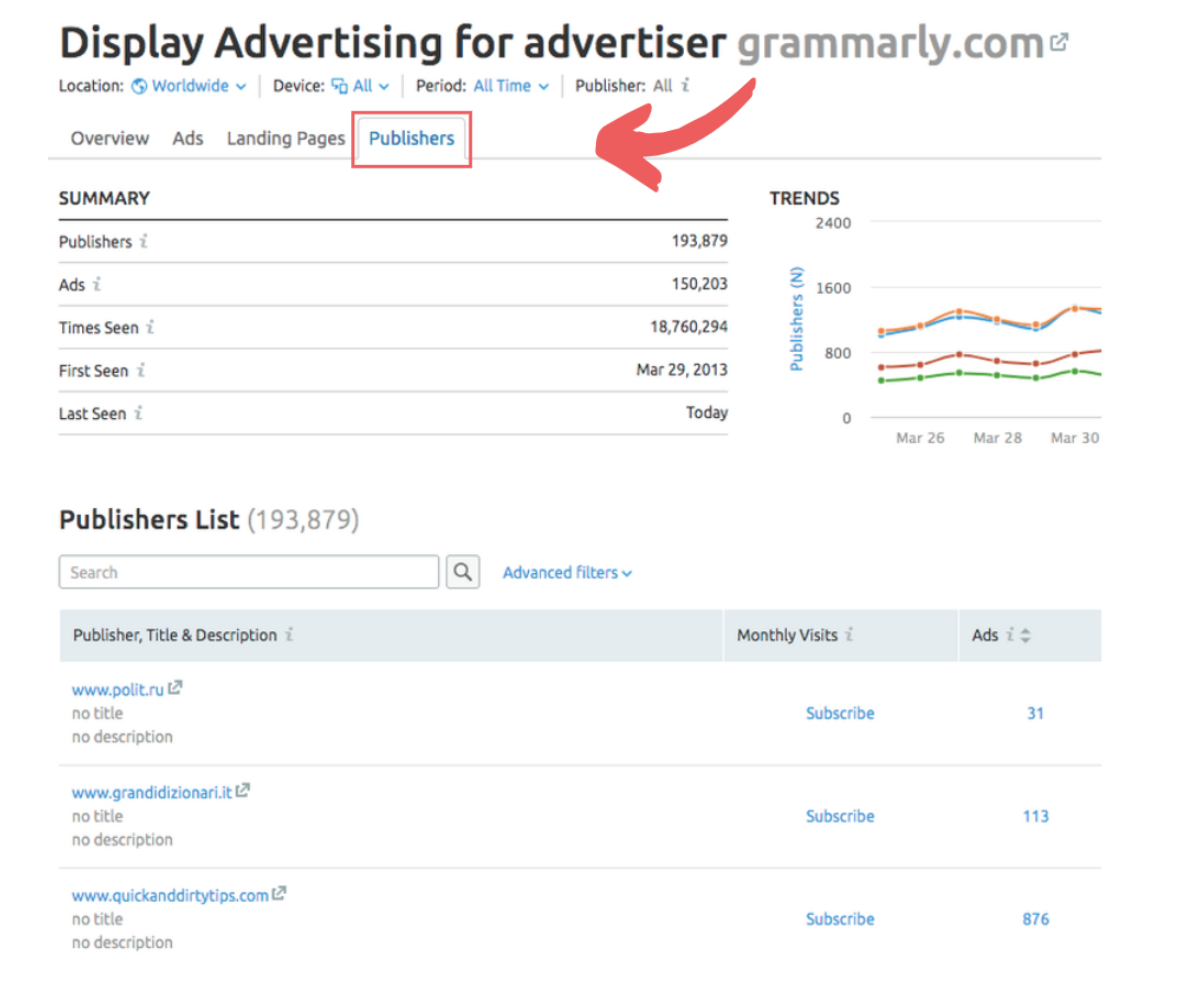Click the magnifier search button
1184x994 pixels.
click(463, 572)
